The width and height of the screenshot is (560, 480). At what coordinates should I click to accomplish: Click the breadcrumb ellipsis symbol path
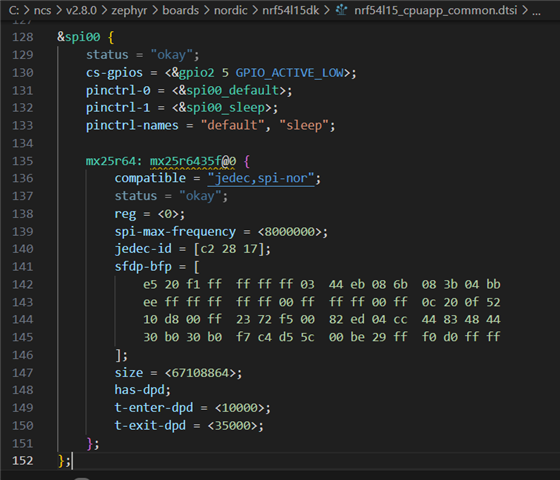point(536,11)
